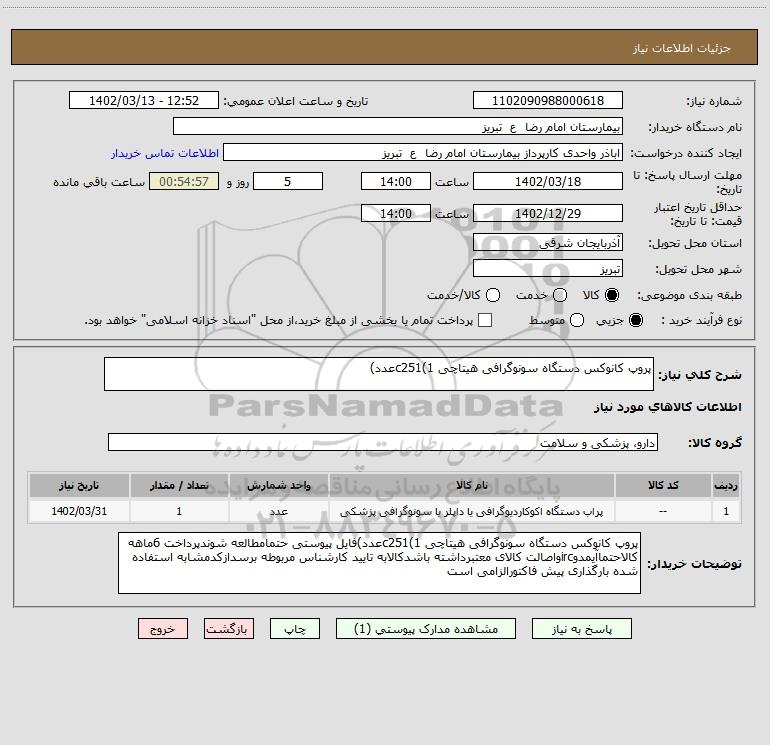Click the اطلاعات کالاهای مورد نیاز section heading
Viewport: 770px width, 745px height.
coord(667,407)
